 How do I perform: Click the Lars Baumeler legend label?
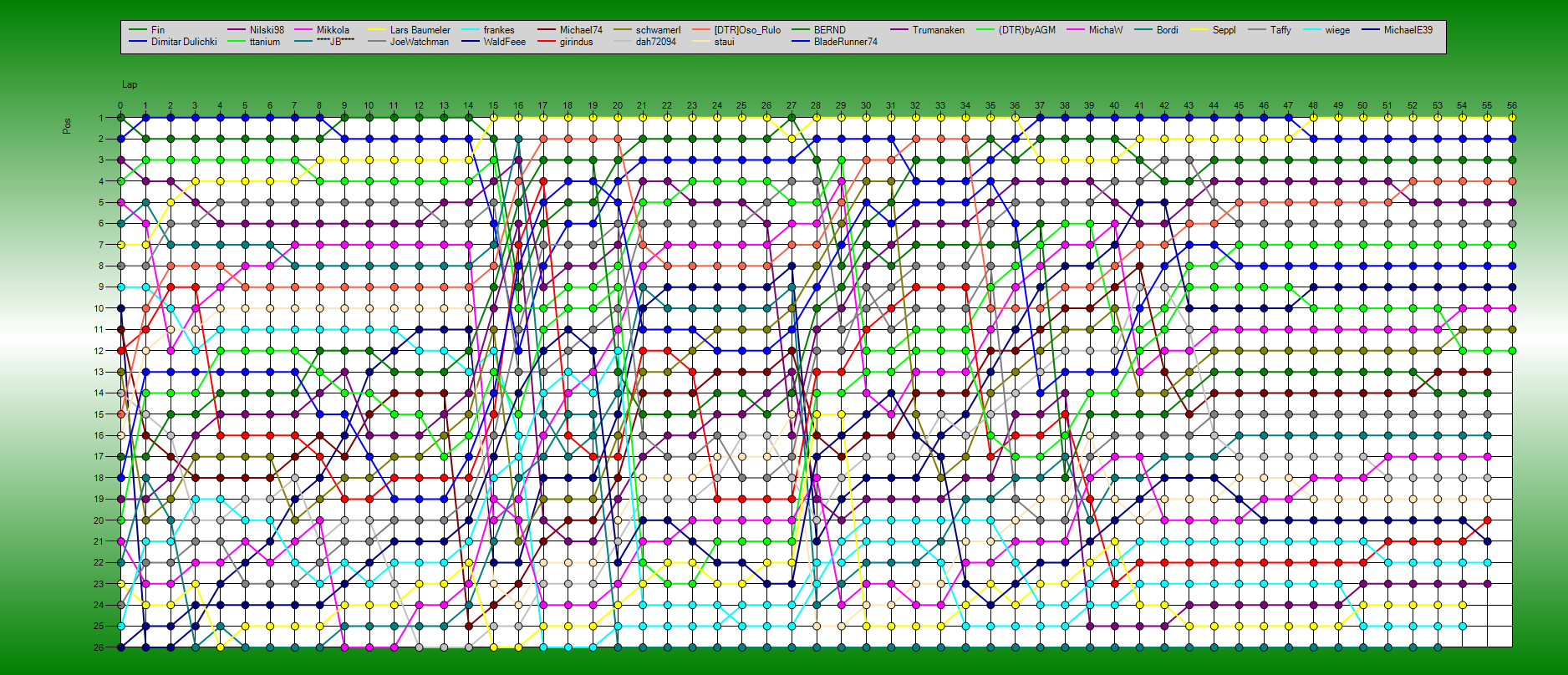pyautogui.click(x=420, y=30)
